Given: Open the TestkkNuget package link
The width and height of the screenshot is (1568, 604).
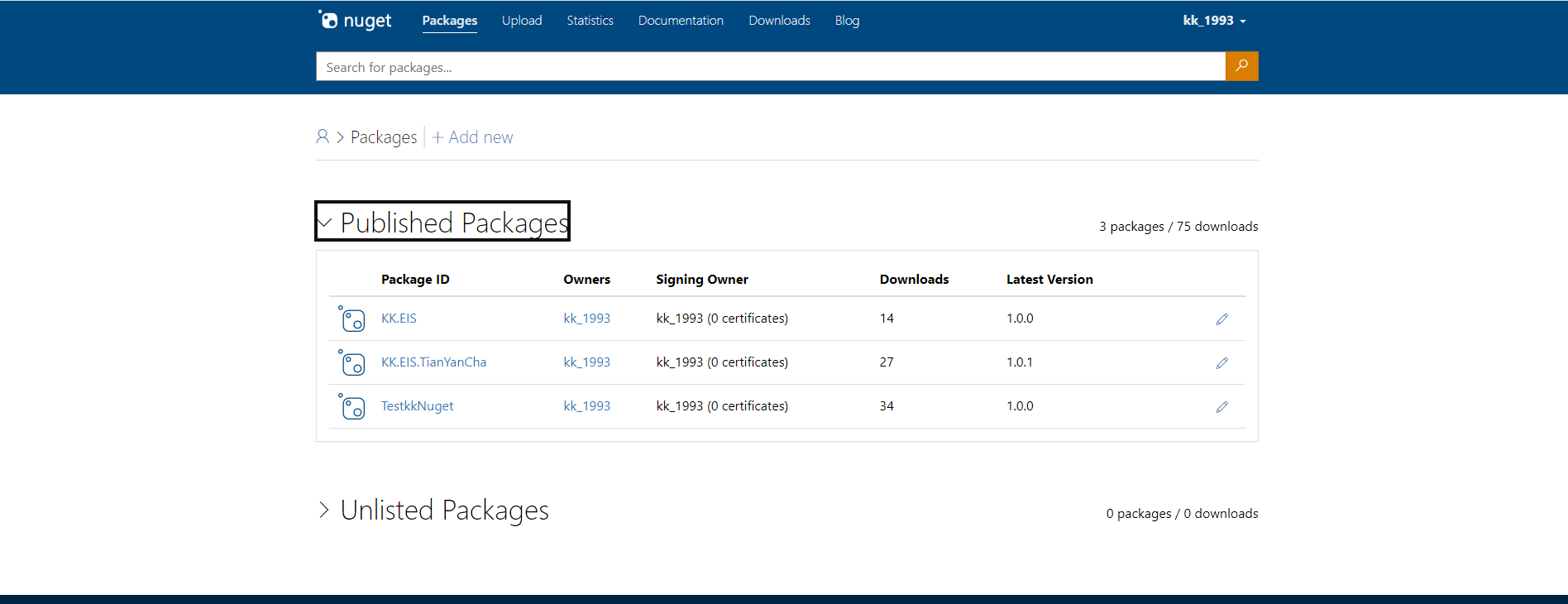Looking at the screenshot, I should 417,406.
